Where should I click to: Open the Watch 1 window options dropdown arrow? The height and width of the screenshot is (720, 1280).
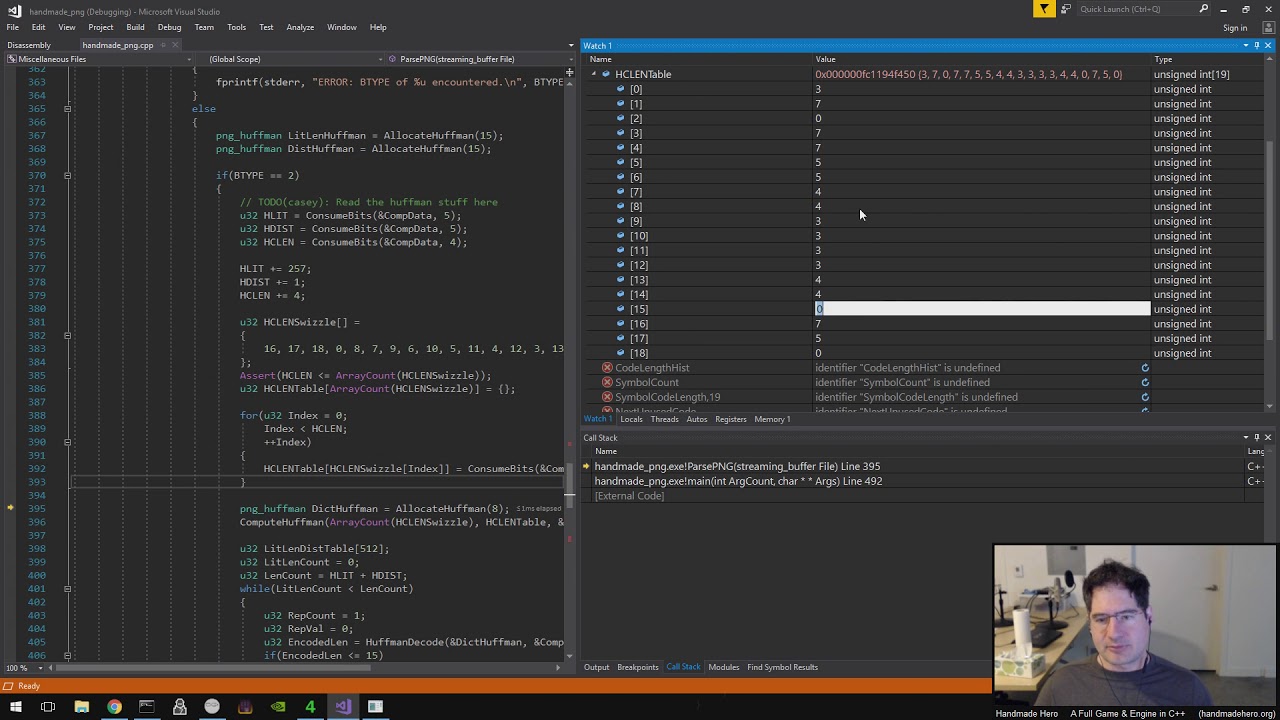coord(1246,46)
